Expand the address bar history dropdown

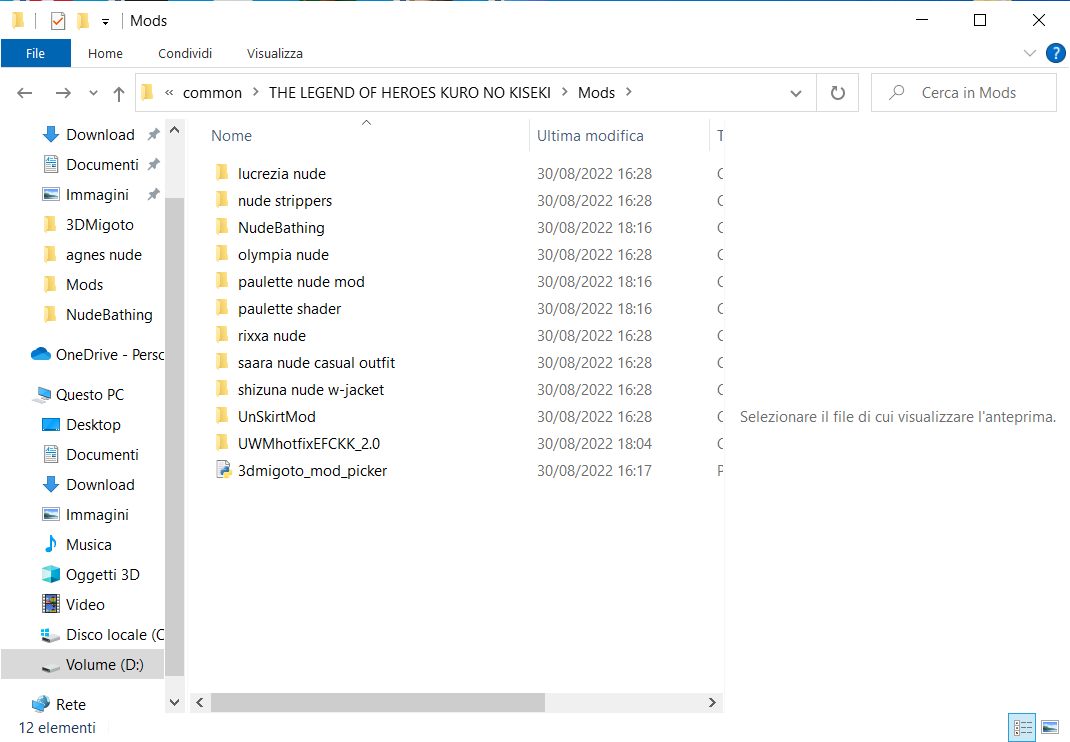796,94
